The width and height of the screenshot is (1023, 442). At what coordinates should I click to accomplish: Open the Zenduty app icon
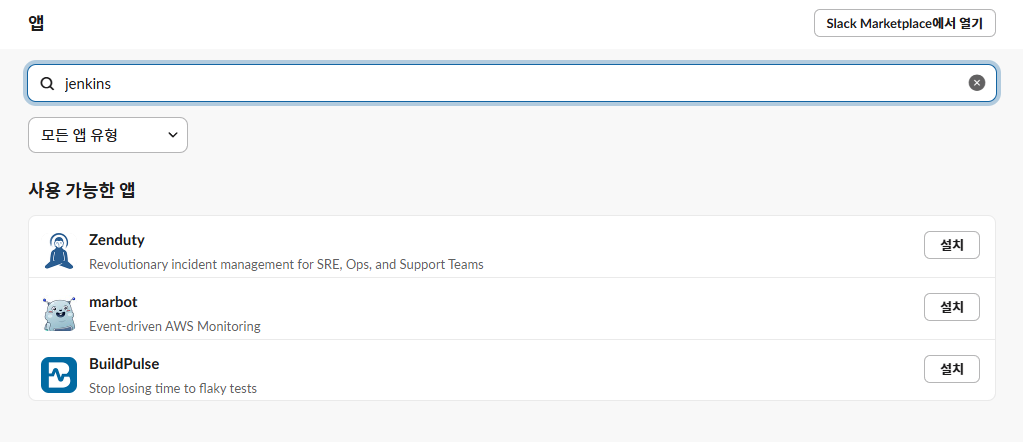[x=59, y=251]
